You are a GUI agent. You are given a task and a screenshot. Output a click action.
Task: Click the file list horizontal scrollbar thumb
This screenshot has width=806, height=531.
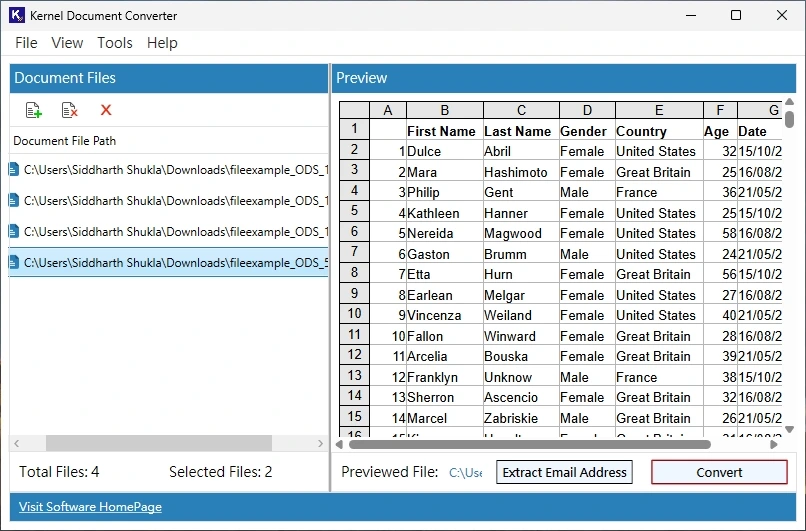pos(159,443)
